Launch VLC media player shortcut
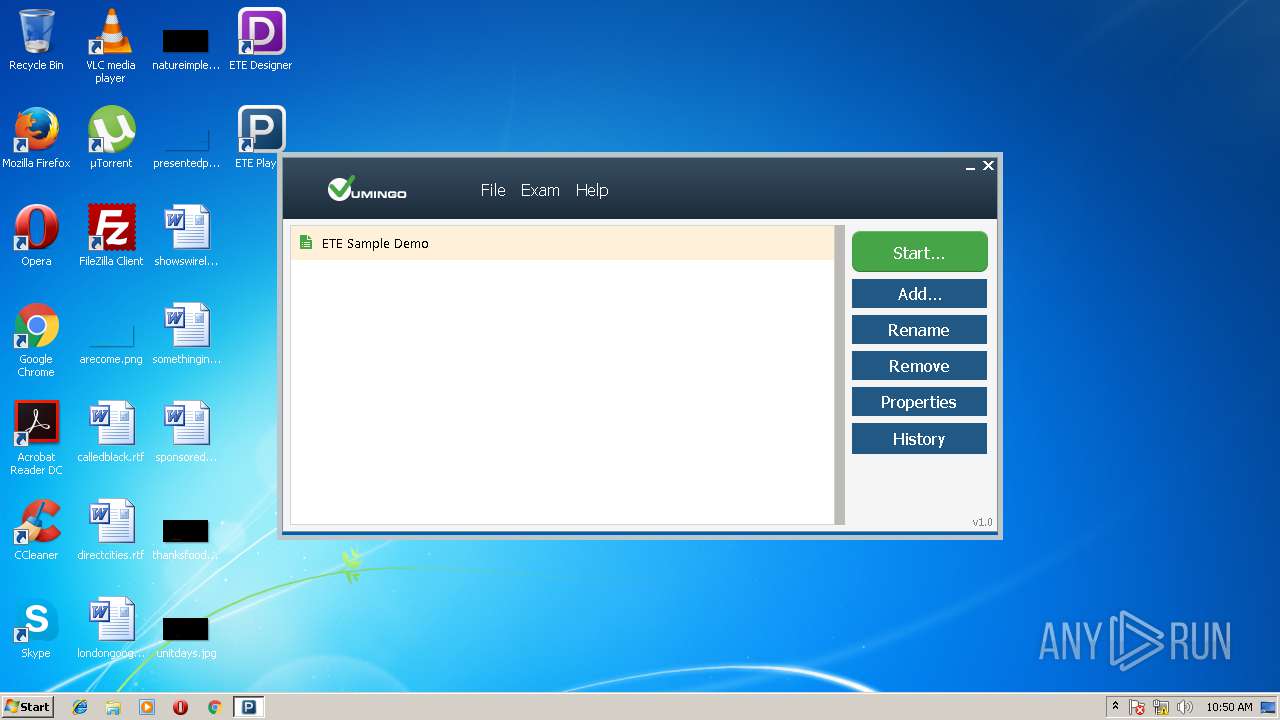 [111, 45]
